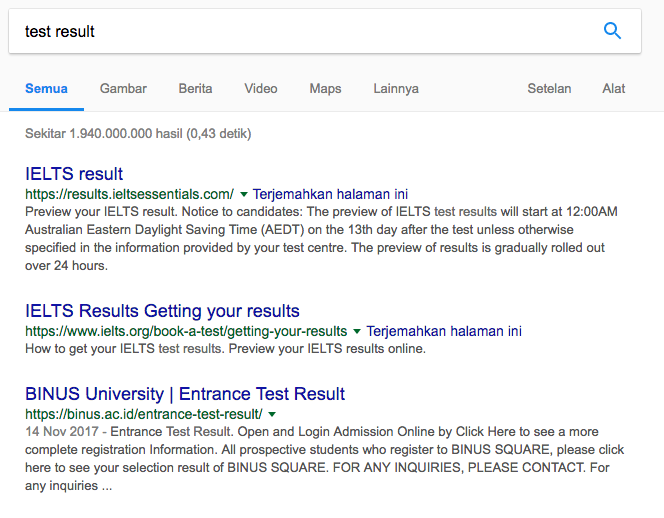The width and height of the screenshot is (664, 518).
Task: Switch to the Video tab
Action: (261, 89)
